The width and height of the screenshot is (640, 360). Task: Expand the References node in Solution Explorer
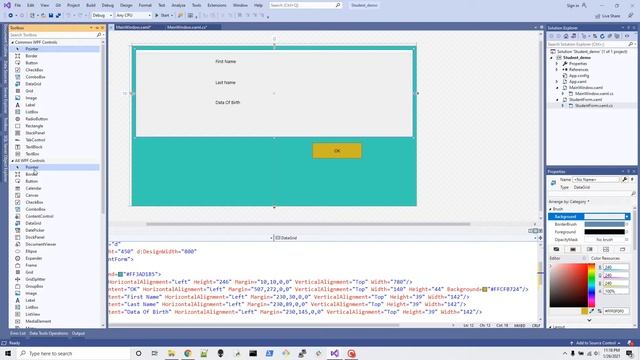point(557,70)
